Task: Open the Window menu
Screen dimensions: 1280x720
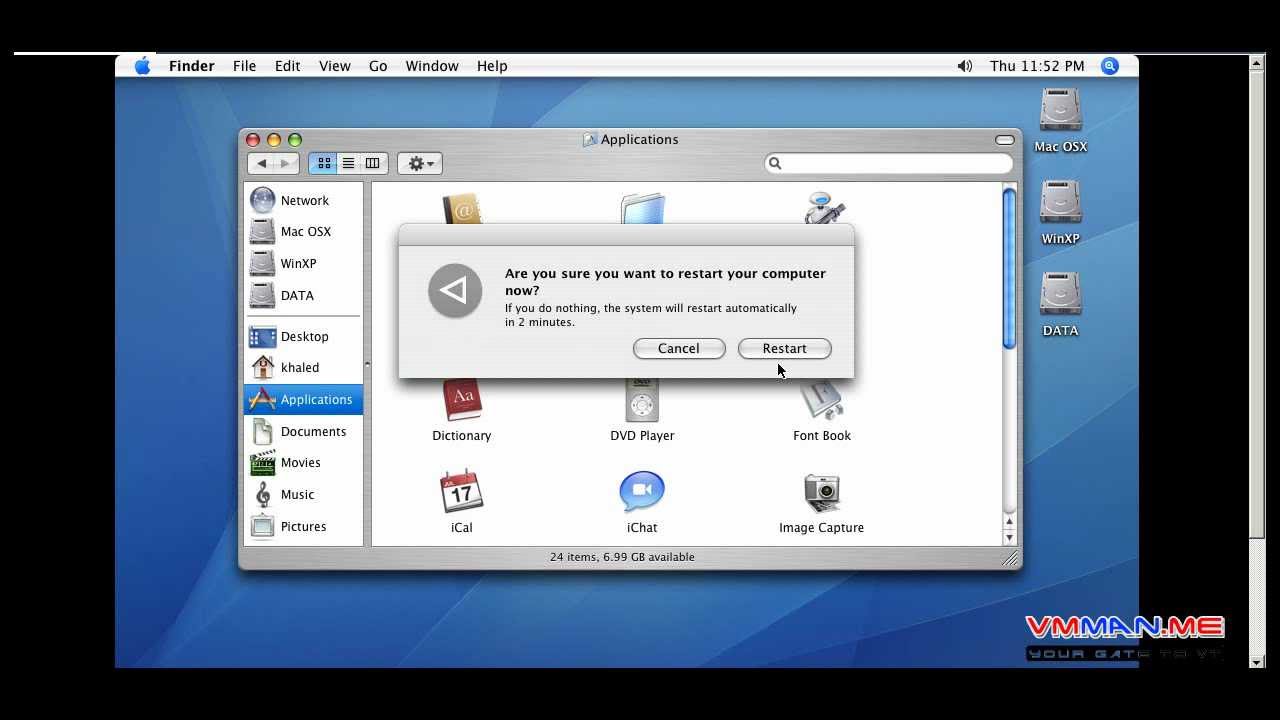Action: click(x=432, y=66)
